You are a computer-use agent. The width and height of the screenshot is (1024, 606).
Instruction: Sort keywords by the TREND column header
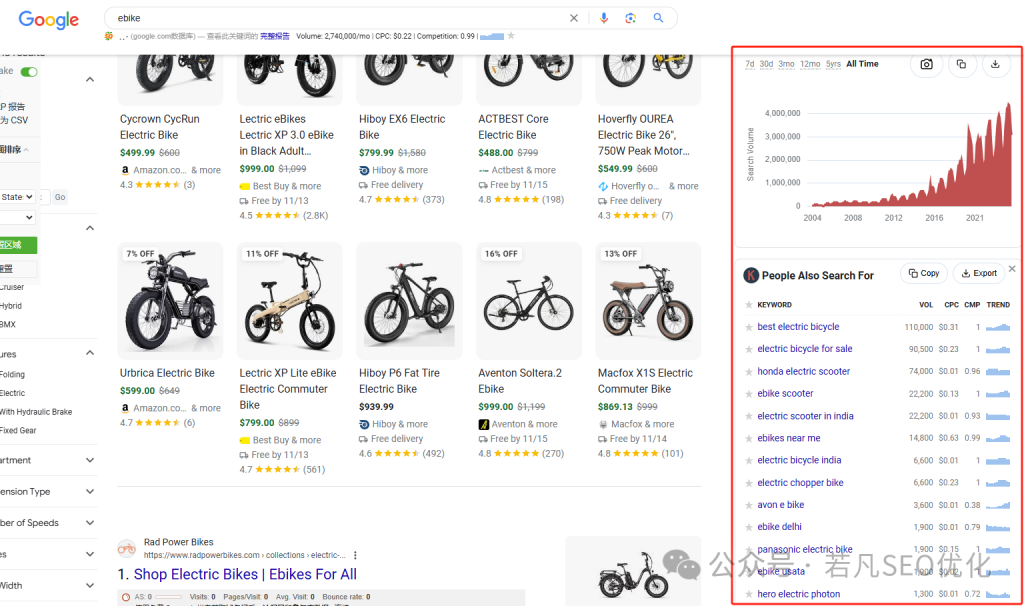click(998, 305)
